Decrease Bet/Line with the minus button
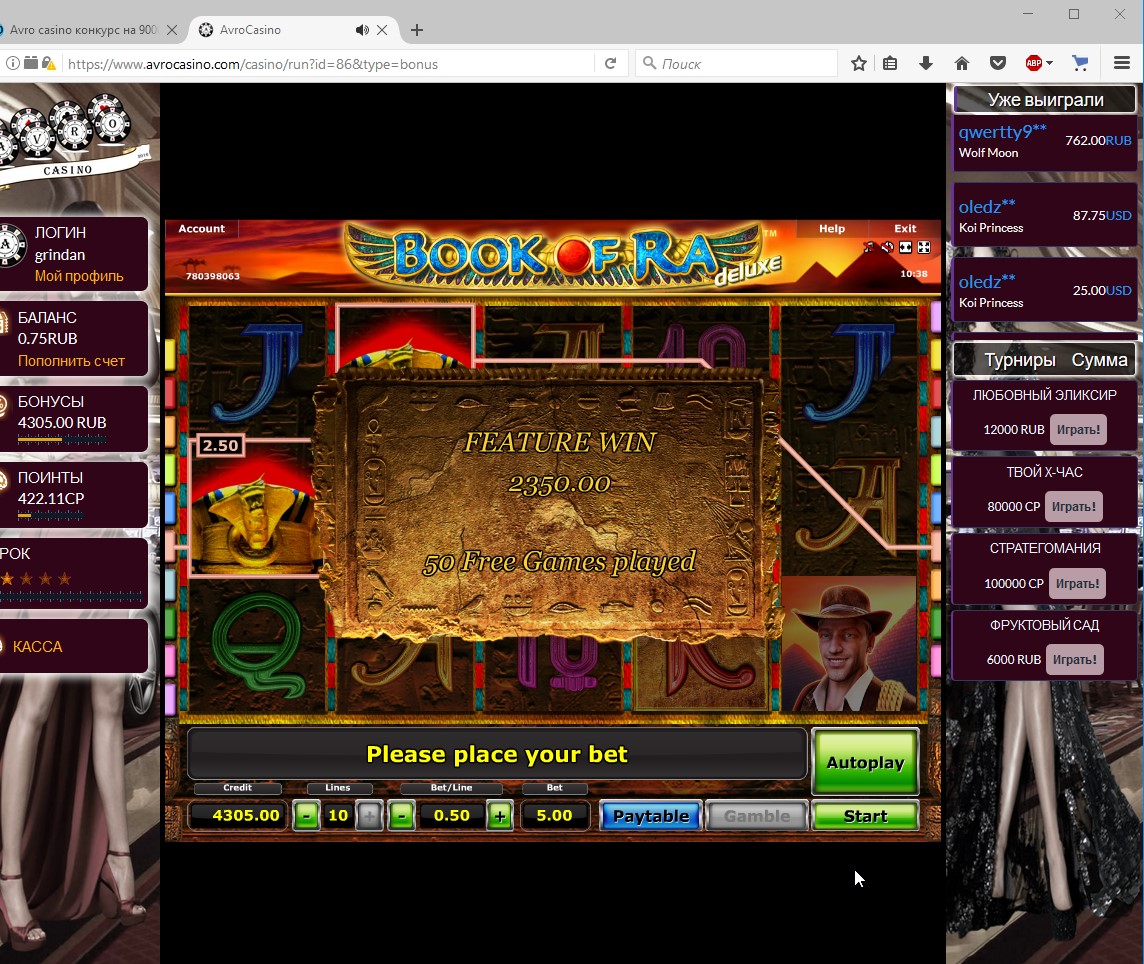The image size is (1144, 964). pos(401,816)
